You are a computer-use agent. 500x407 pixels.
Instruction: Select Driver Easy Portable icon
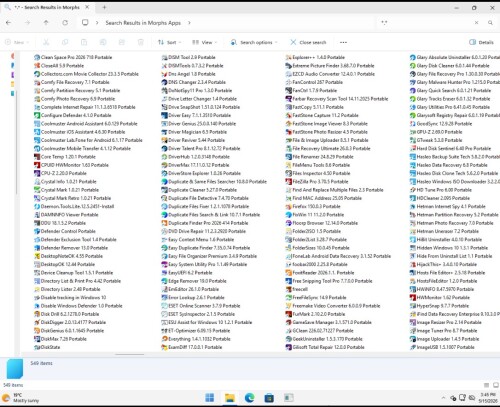[164, 115]
